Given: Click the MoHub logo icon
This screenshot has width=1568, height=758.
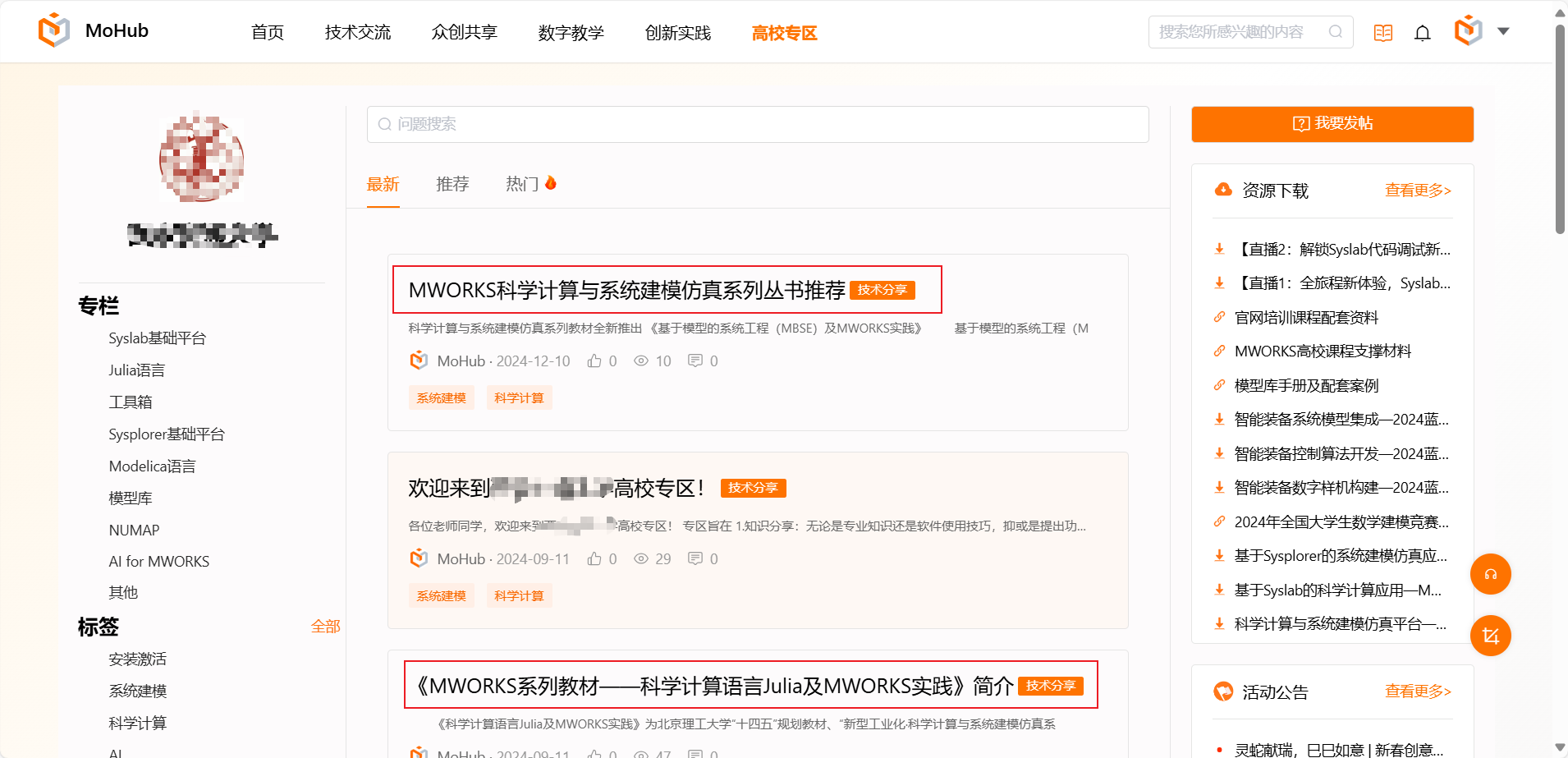Looking at the screenshot, I should (54, 30).
